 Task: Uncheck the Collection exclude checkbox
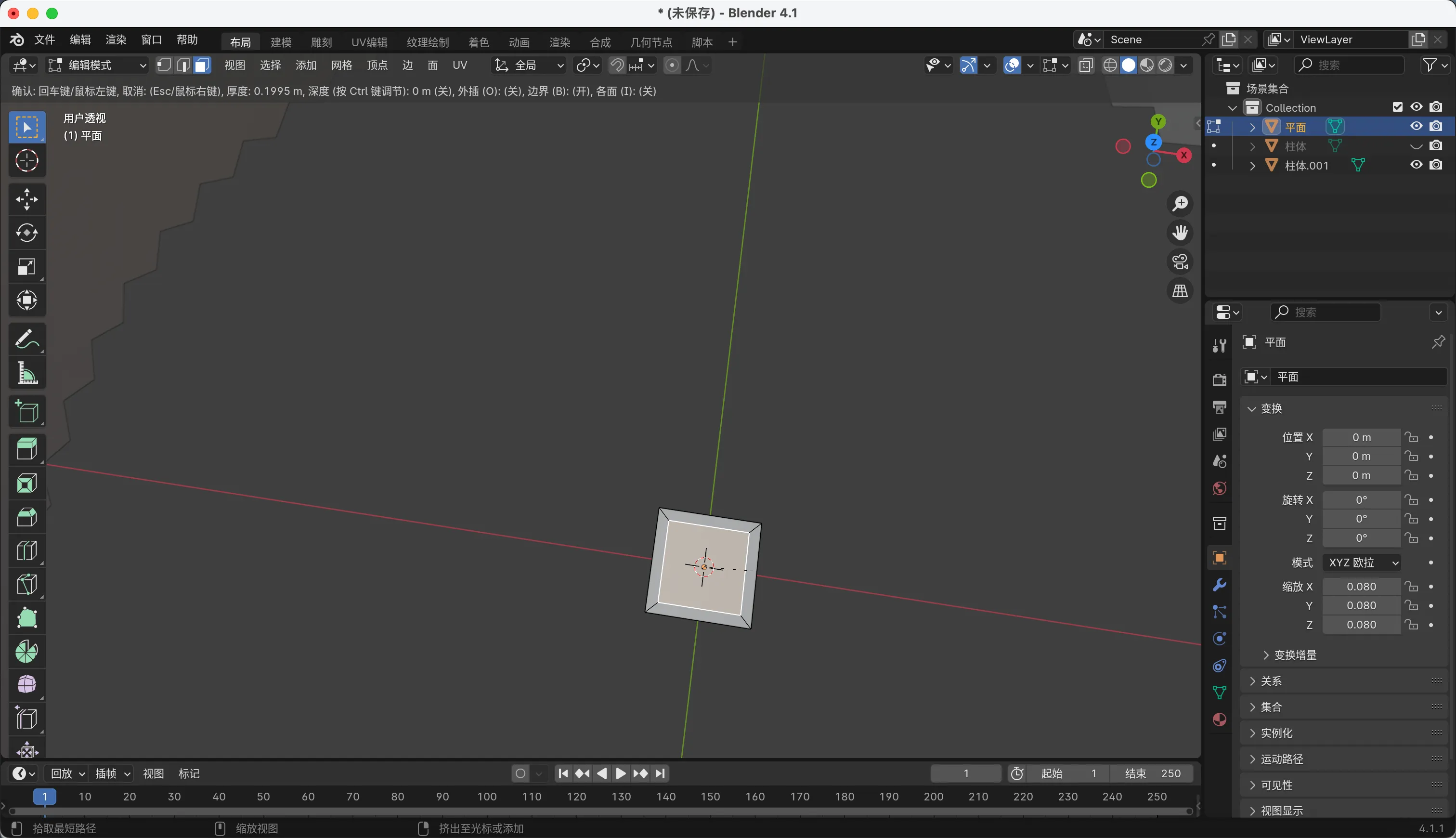coord(1397,107)
